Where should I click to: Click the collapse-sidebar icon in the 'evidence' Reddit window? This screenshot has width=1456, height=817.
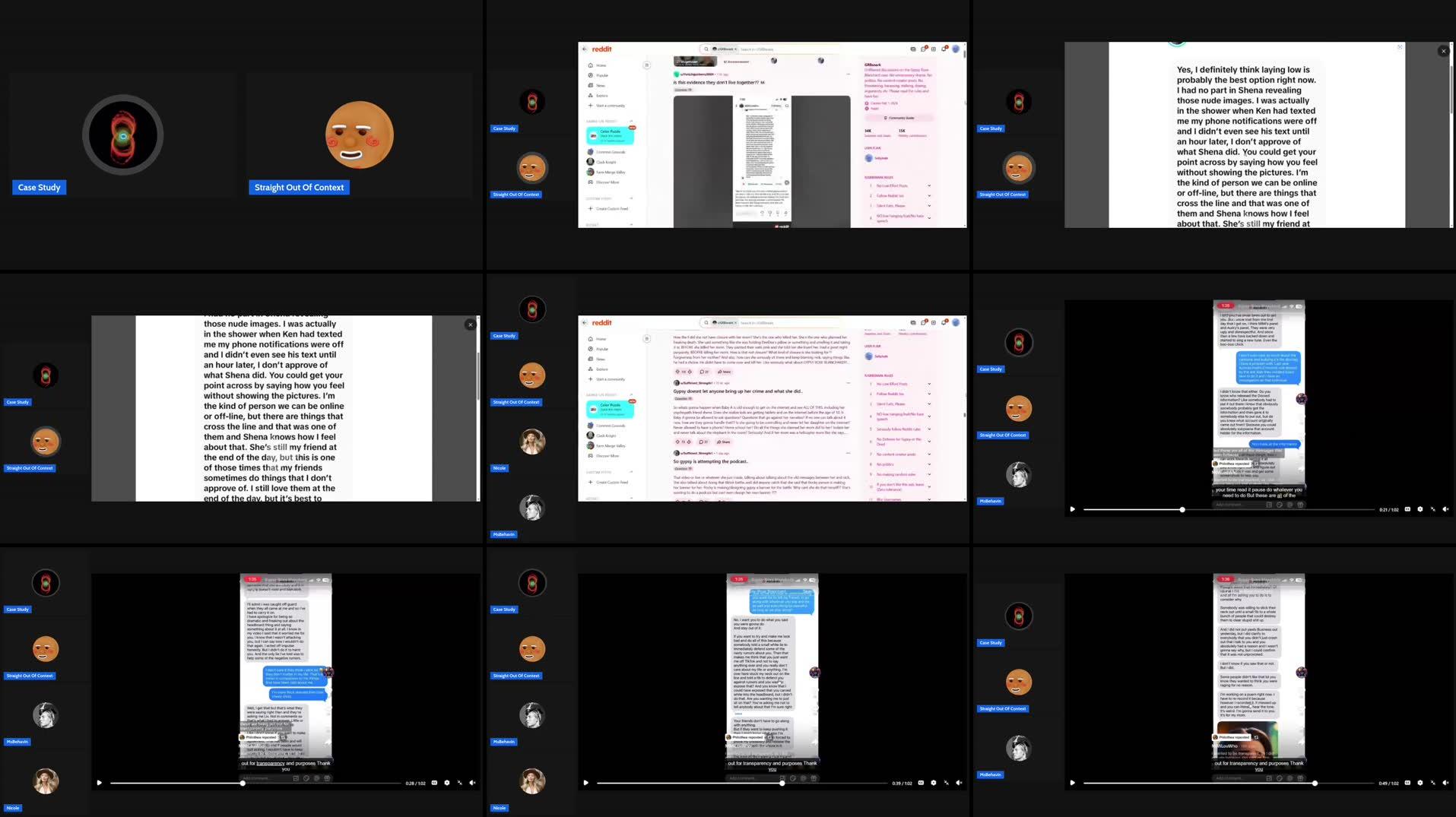pos(647,65)
